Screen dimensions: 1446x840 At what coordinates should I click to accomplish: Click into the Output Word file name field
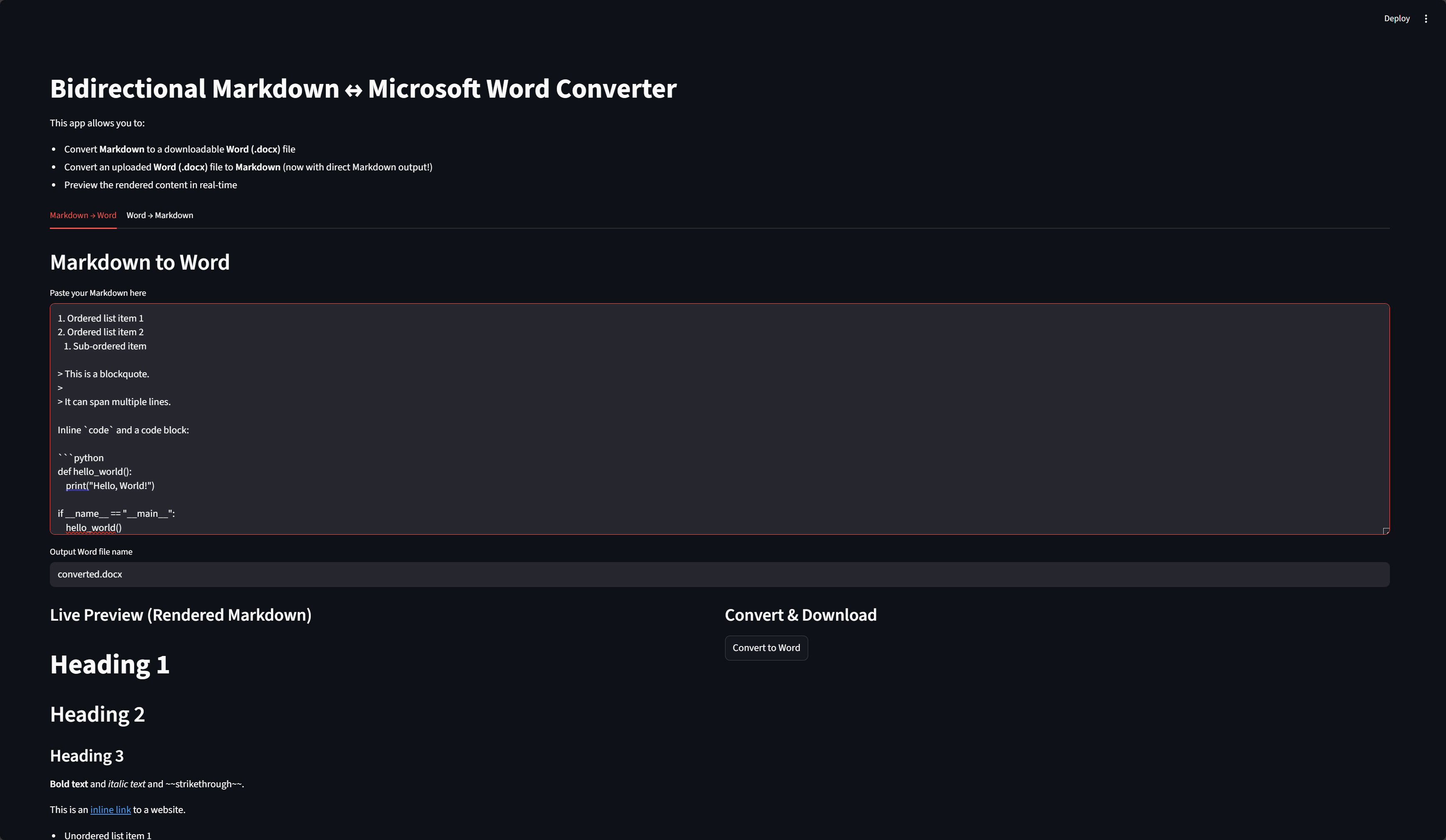[719, 575]
